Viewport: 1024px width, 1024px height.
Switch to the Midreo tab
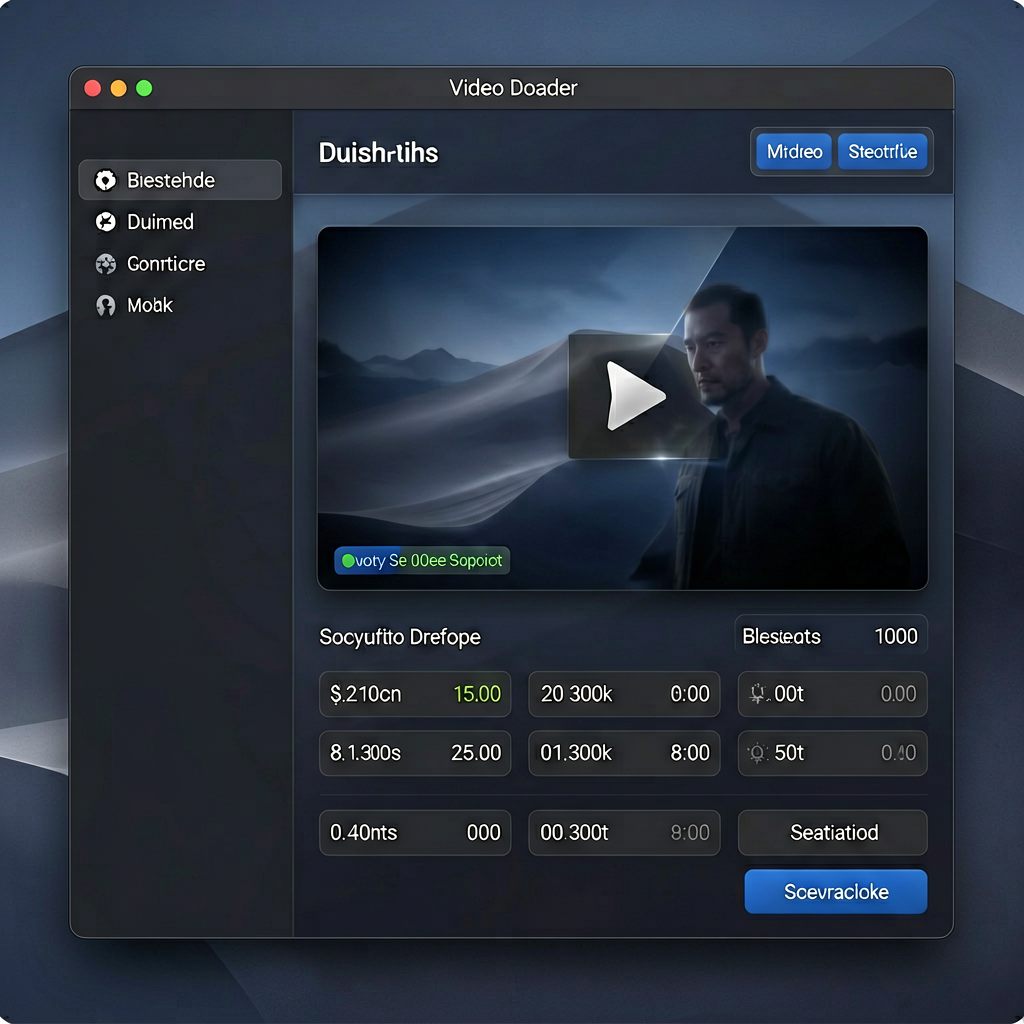793,152
